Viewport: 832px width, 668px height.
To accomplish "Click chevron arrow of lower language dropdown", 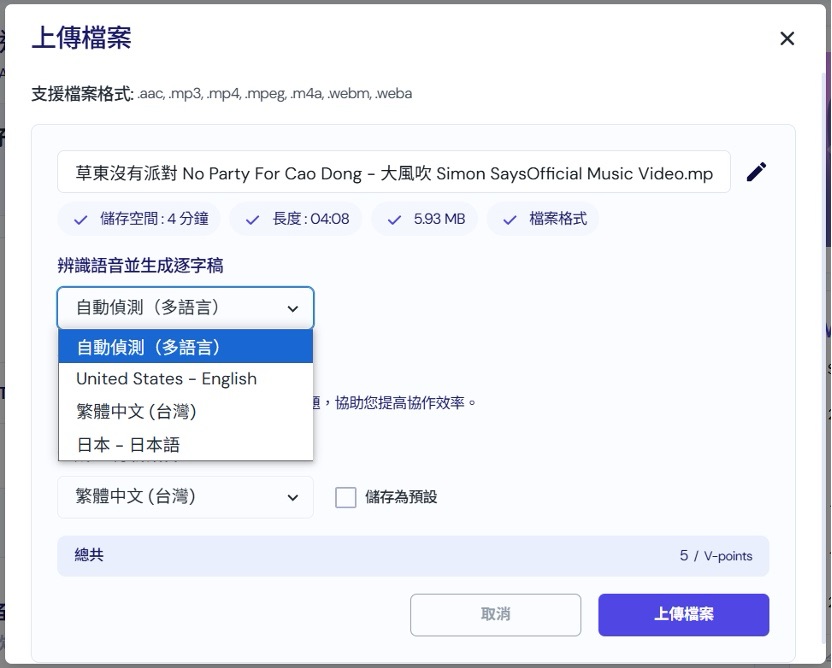I will (x=293, y=498).
